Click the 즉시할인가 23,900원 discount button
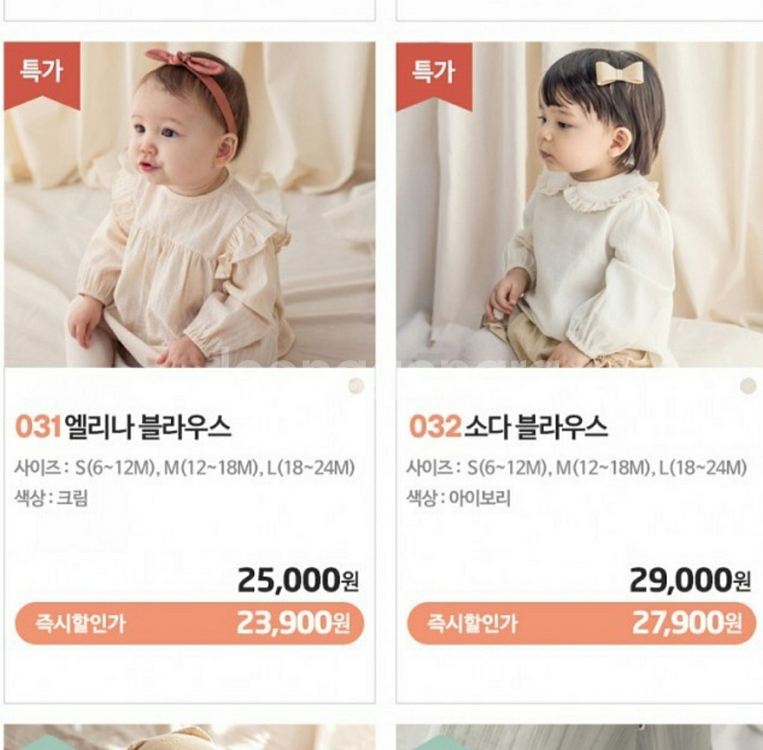 (190, 623)
